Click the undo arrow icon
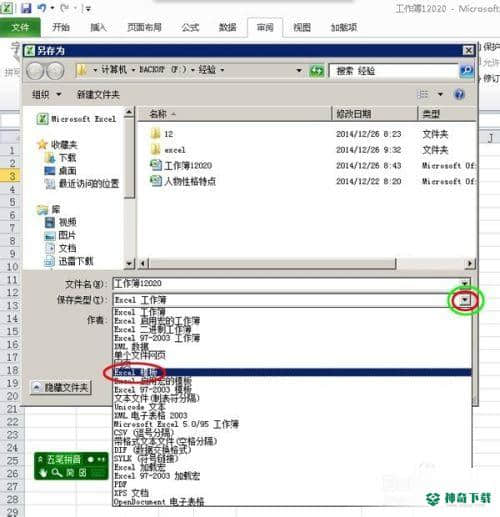This screenshot has height=517, width=500. (42, 8)
